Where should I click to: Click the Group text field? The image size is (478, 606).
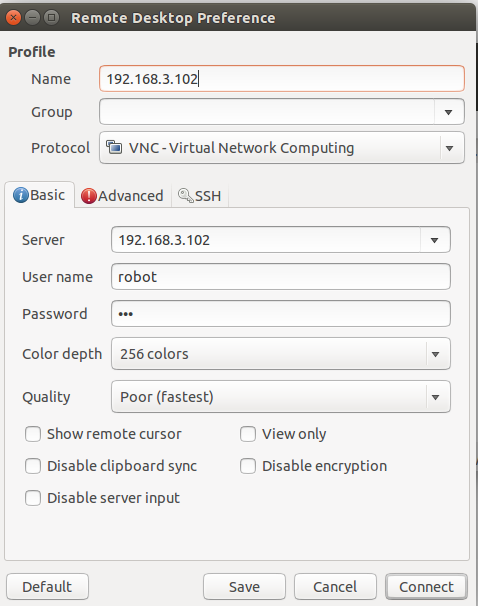[x=267, y=112]
